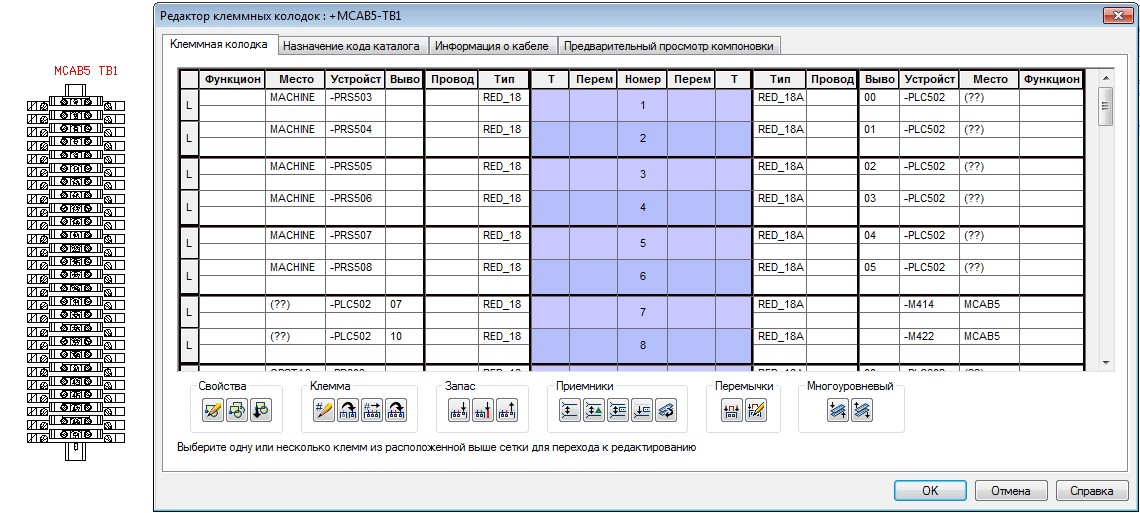Open help with Справка button
The width and height of the screenshot is (1140, 513).
pos(1091,491)
